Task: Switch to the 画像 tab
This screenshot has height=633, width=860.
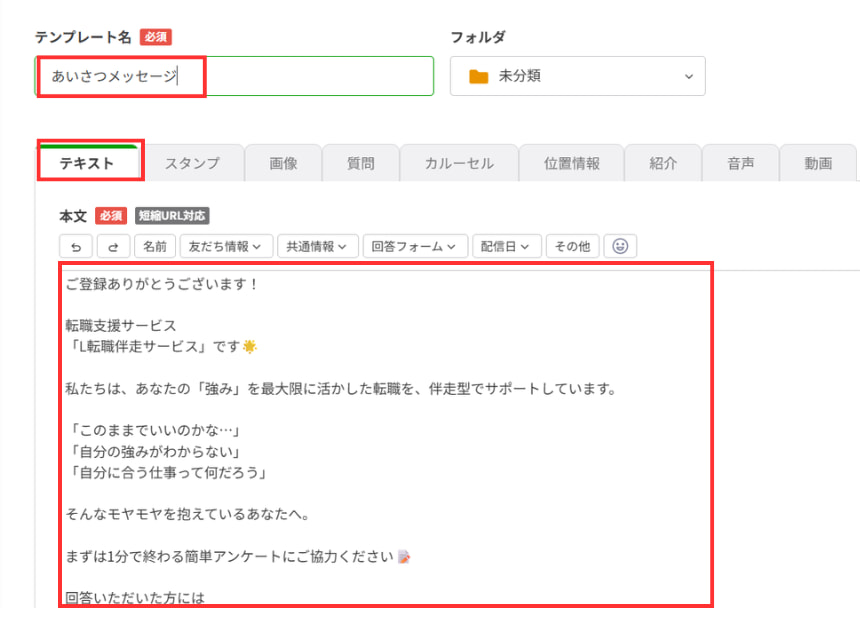Action: pos(284,163)
